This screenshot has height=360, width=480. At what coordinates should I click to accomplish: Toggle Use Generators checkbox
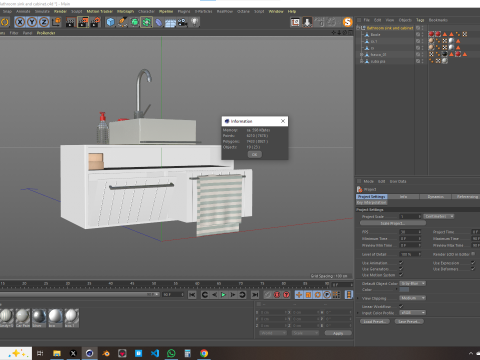[x=401, y=269]
